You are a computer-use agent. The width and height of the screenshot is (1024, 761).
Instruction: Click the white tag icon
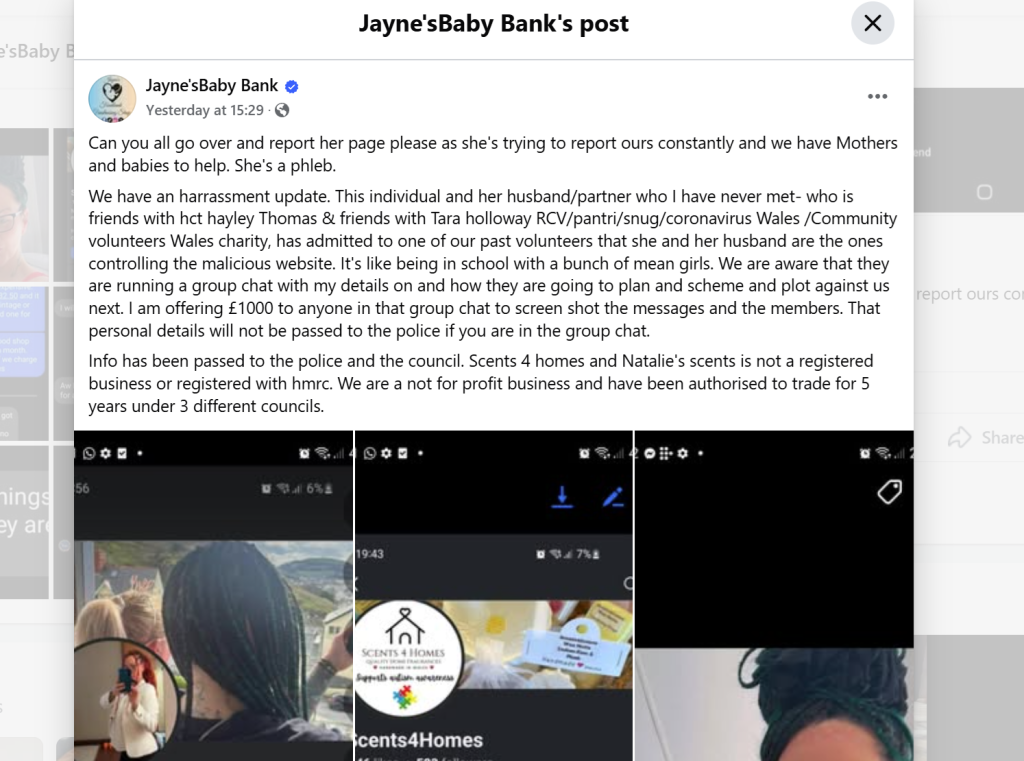coord(889,491)
